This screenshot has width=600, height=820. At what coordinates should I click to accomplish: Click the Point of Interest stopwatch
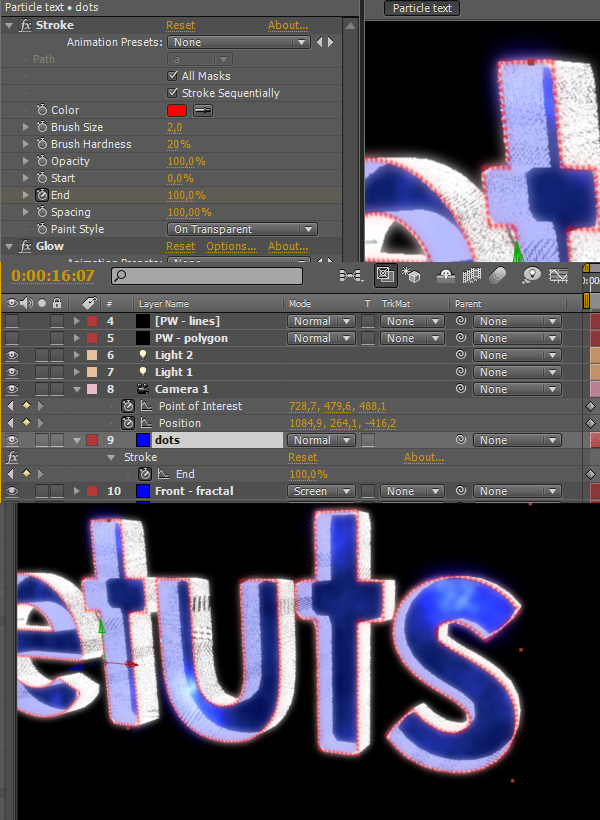click(128, 406)
